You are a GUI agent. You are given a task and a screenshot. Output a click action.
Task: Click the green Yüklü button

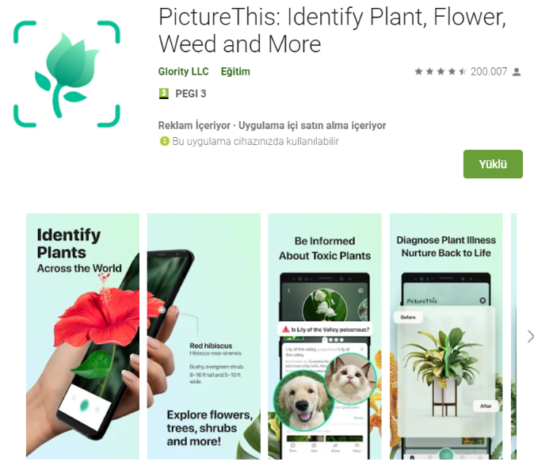pyautogui.click(x=493, y=164)
